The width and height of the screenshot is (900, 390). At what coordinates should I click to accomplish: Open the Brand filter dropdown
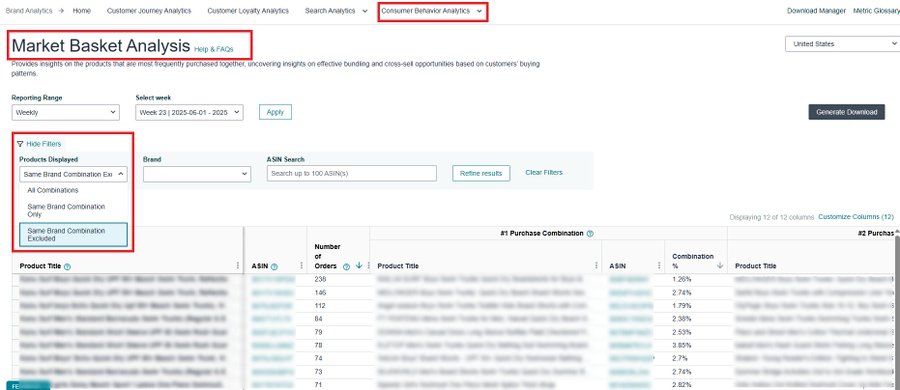[x=197, y=173]
